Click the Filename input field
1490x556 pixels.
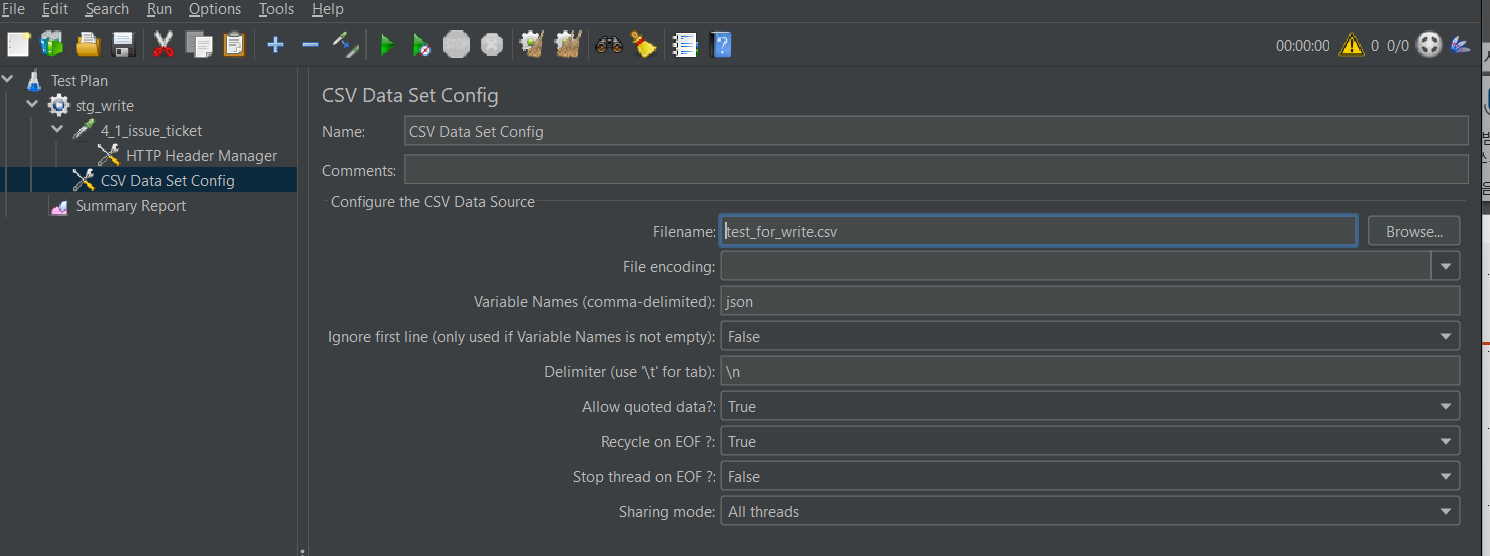tap(1038, 231)
